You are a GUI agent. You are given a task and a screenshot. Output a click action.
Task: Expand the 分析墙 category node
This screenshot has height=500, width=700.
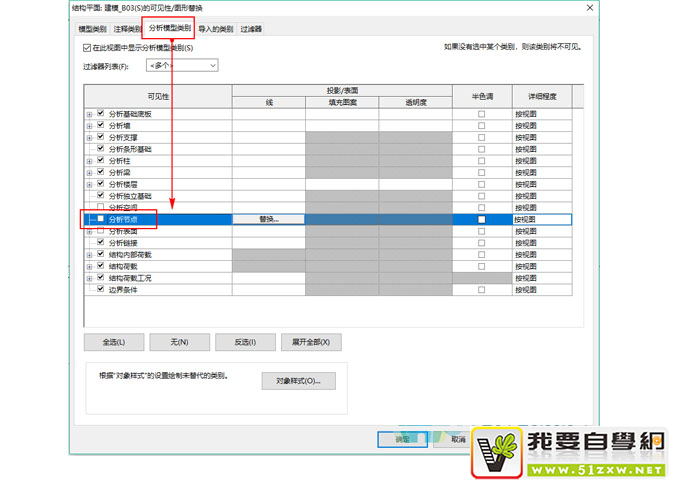89,126
